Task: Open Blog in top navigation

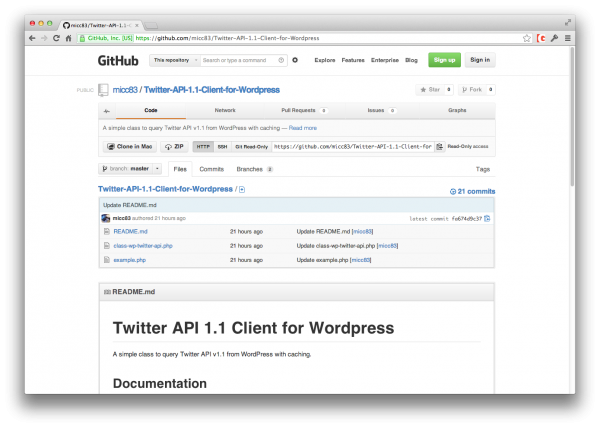Action: [411, 60]
